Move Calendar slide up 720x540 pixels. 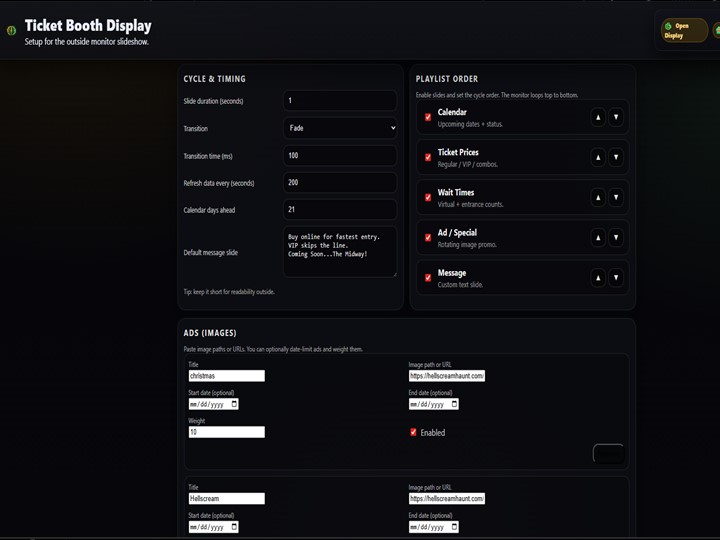(x=598, y=117)
